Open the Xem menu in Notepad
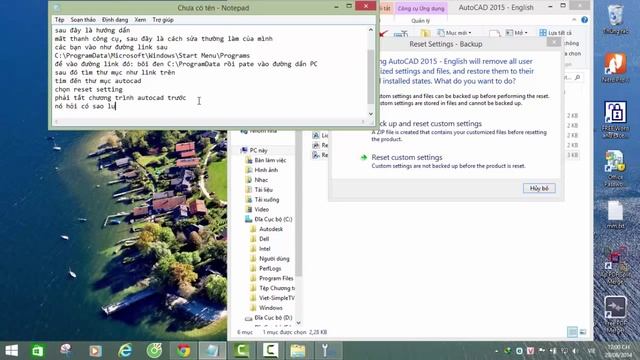640x360 pixels. click(140, 20)
